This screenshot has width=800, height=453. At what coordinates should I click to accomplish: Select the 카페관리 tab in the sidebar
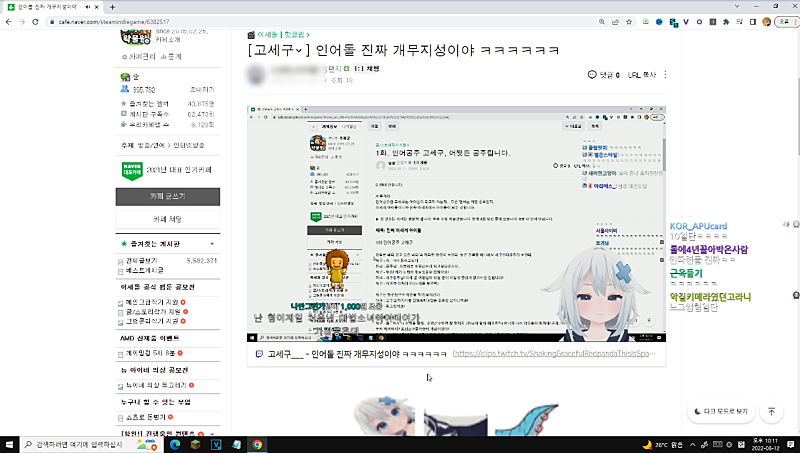point(139,57)
